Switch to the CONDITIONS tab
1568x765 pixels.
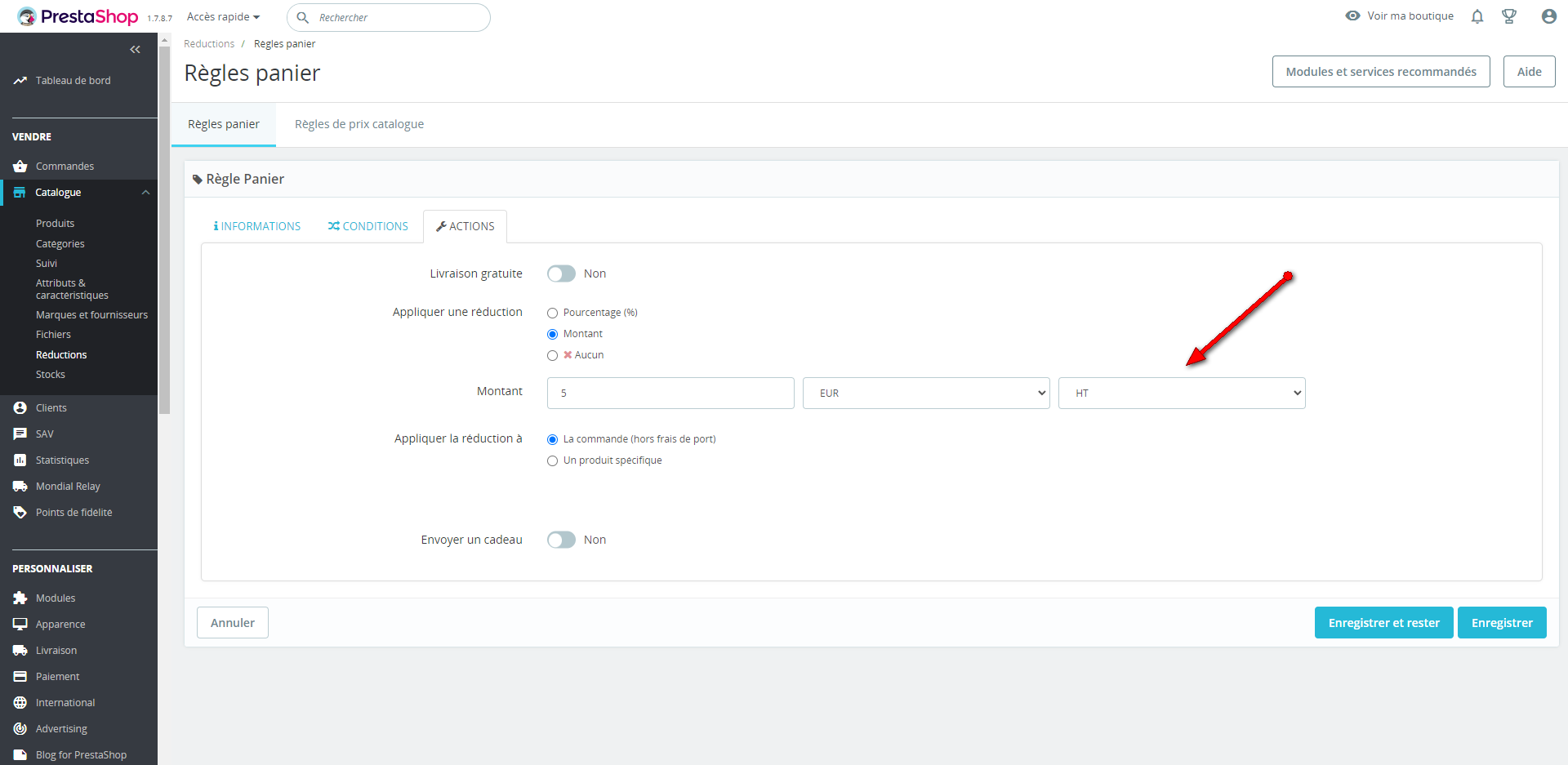click(x=368, y=226)
